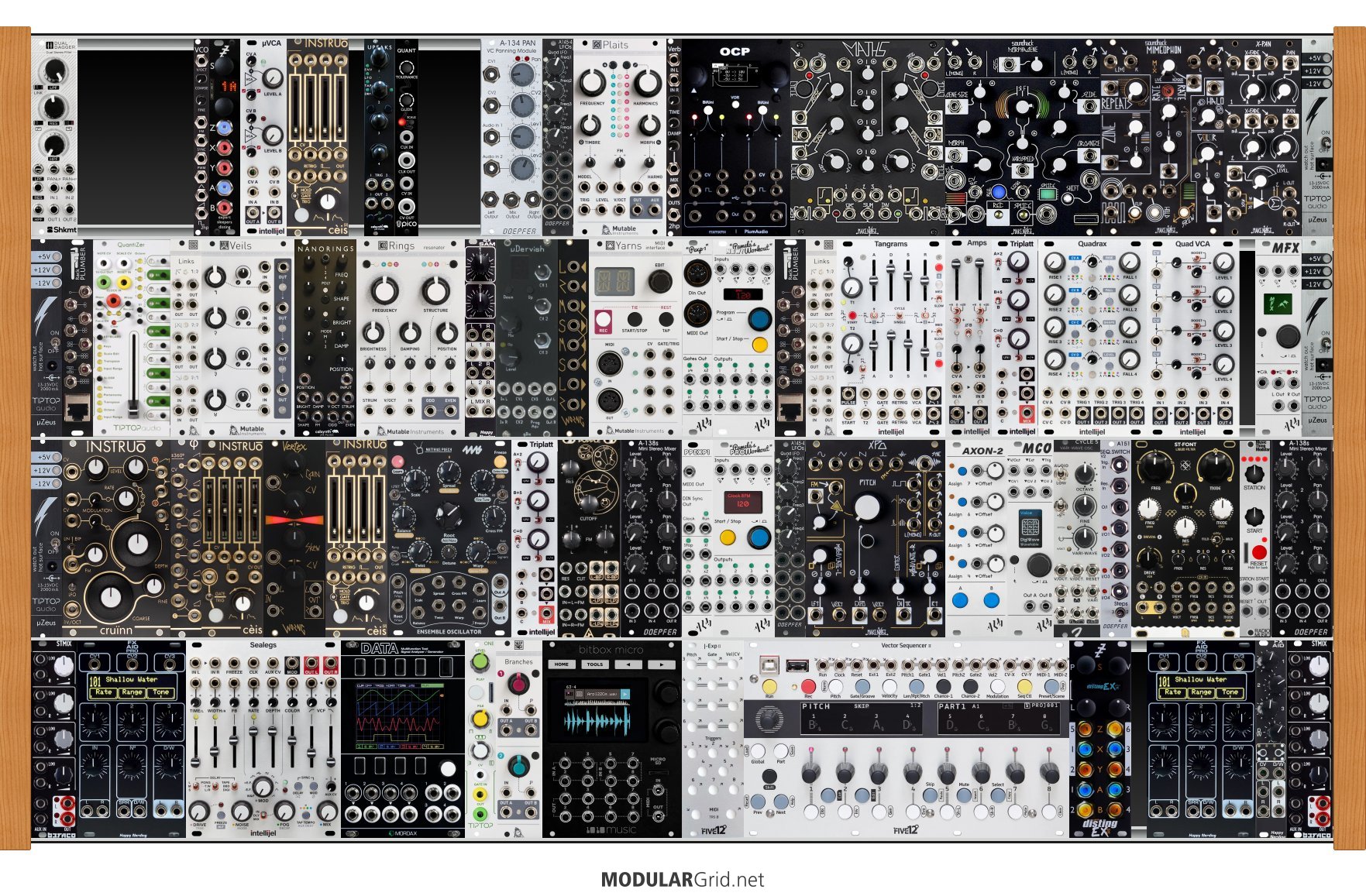Click the TAP button on Yarns
Image resolution: width=1366 pixels, height=896 pixels.
[x=666, y=318]
